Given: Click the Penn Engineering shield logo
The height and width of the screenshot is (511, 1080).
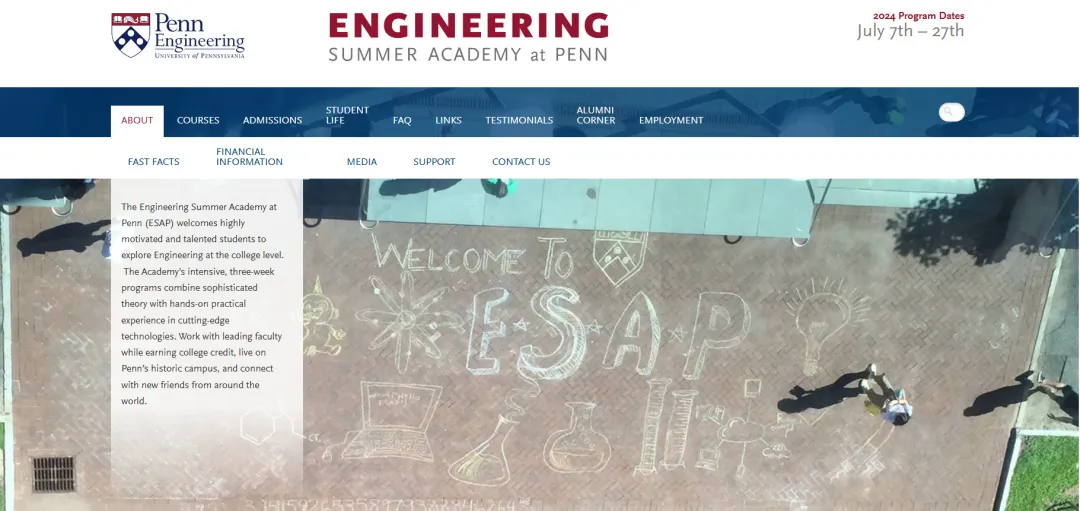Looking at the screenshot, I should tap(130, 34).
